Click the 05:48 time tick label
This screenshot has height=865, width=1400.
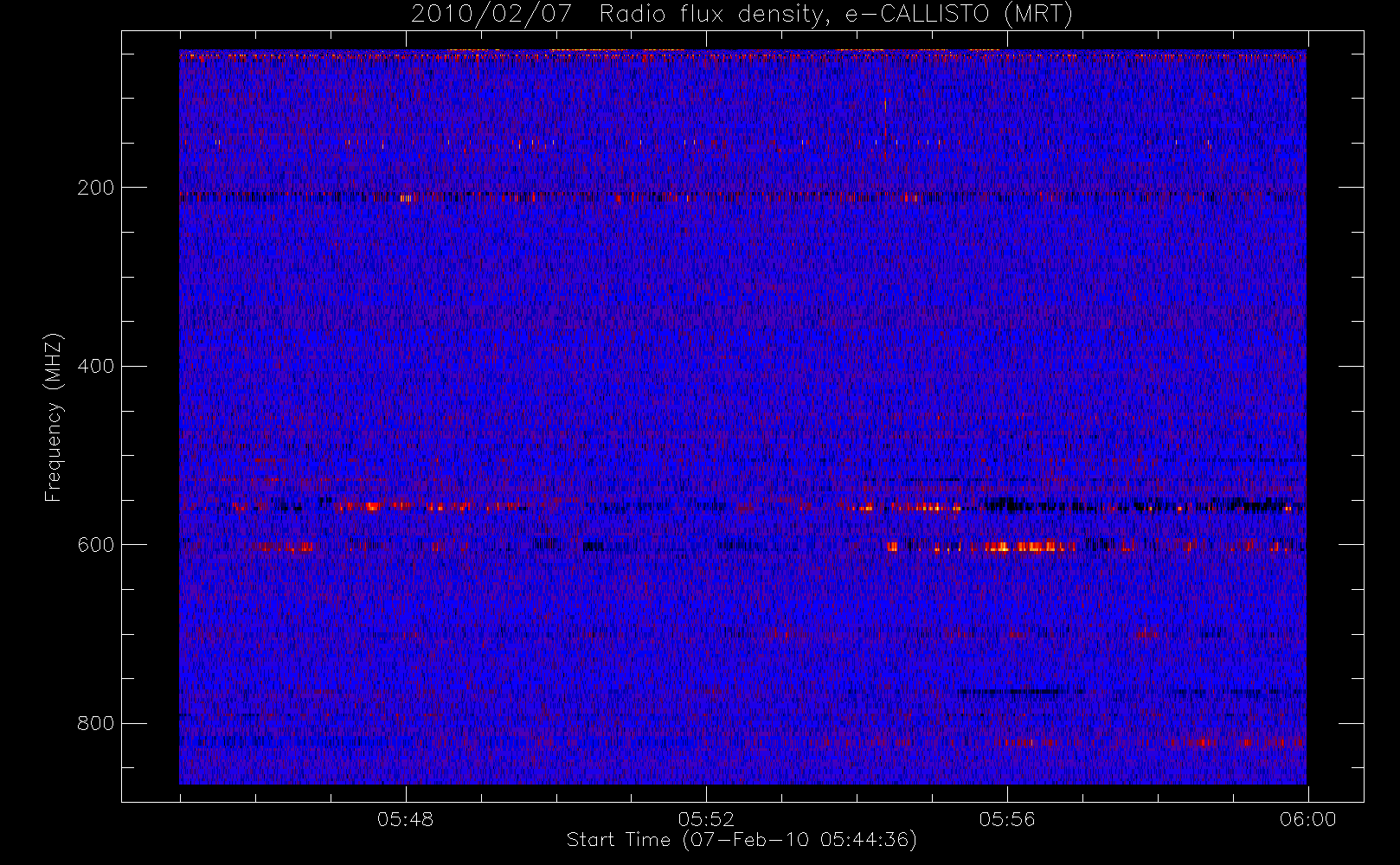[405, 819]
